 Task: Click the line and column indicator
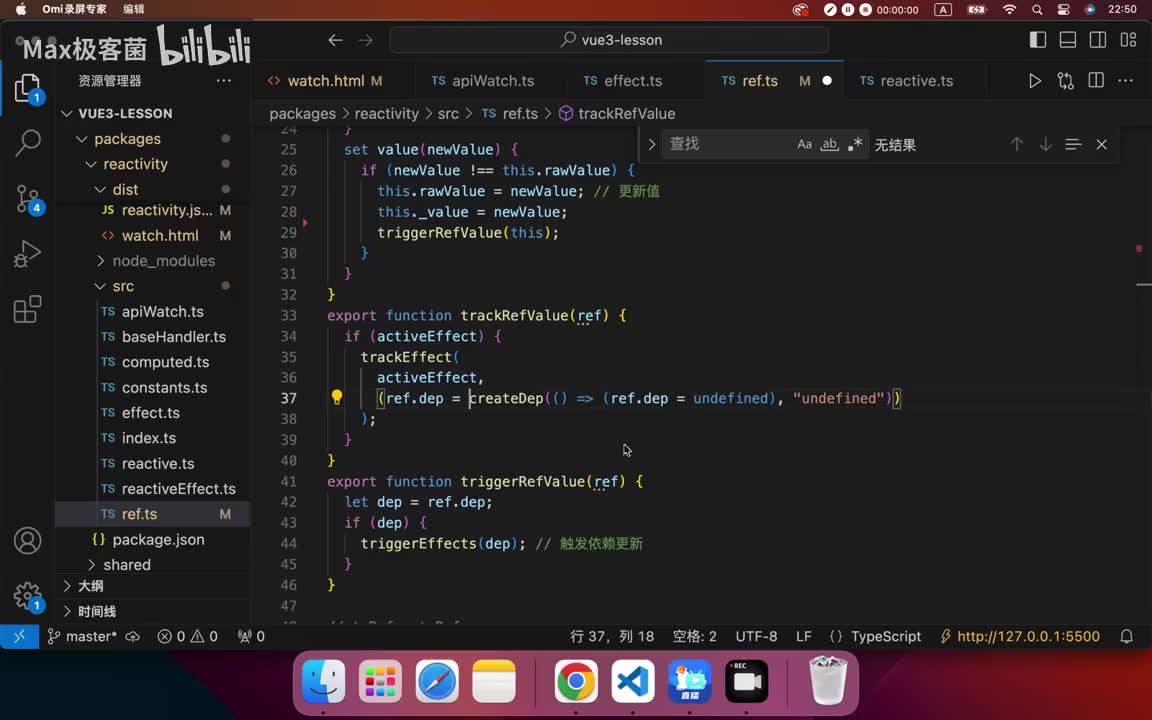(x=612, y=636)
